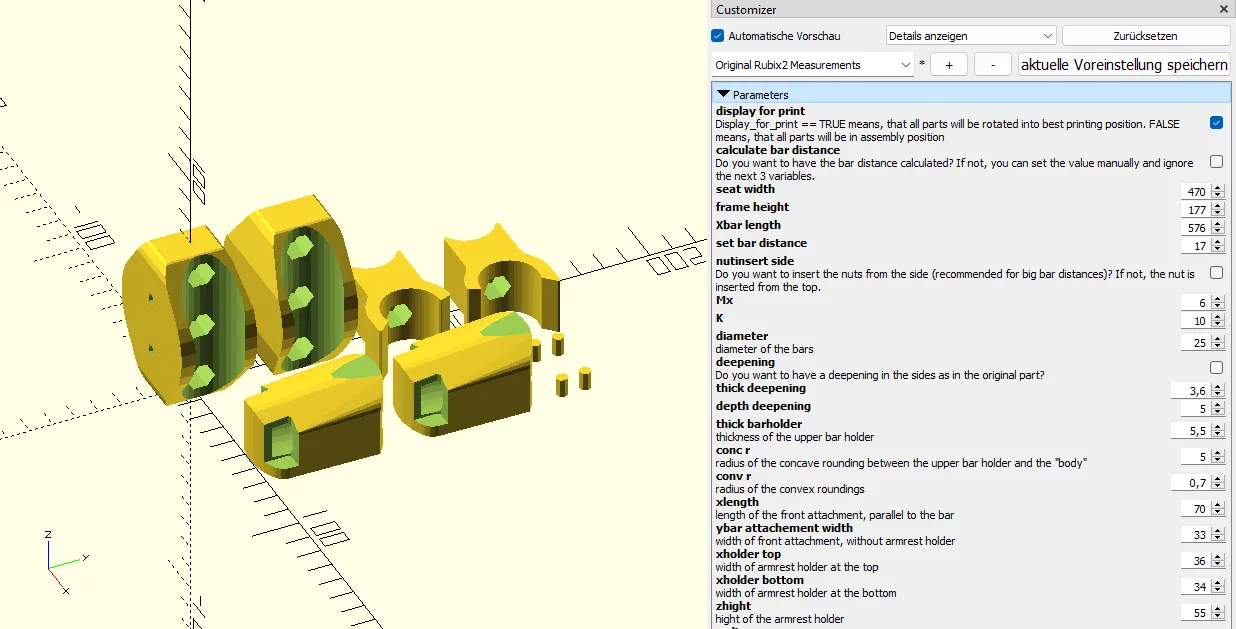Increase seat width with up arrow
This screenshot has height=629, width=1236.
(x=1217, y=187)
